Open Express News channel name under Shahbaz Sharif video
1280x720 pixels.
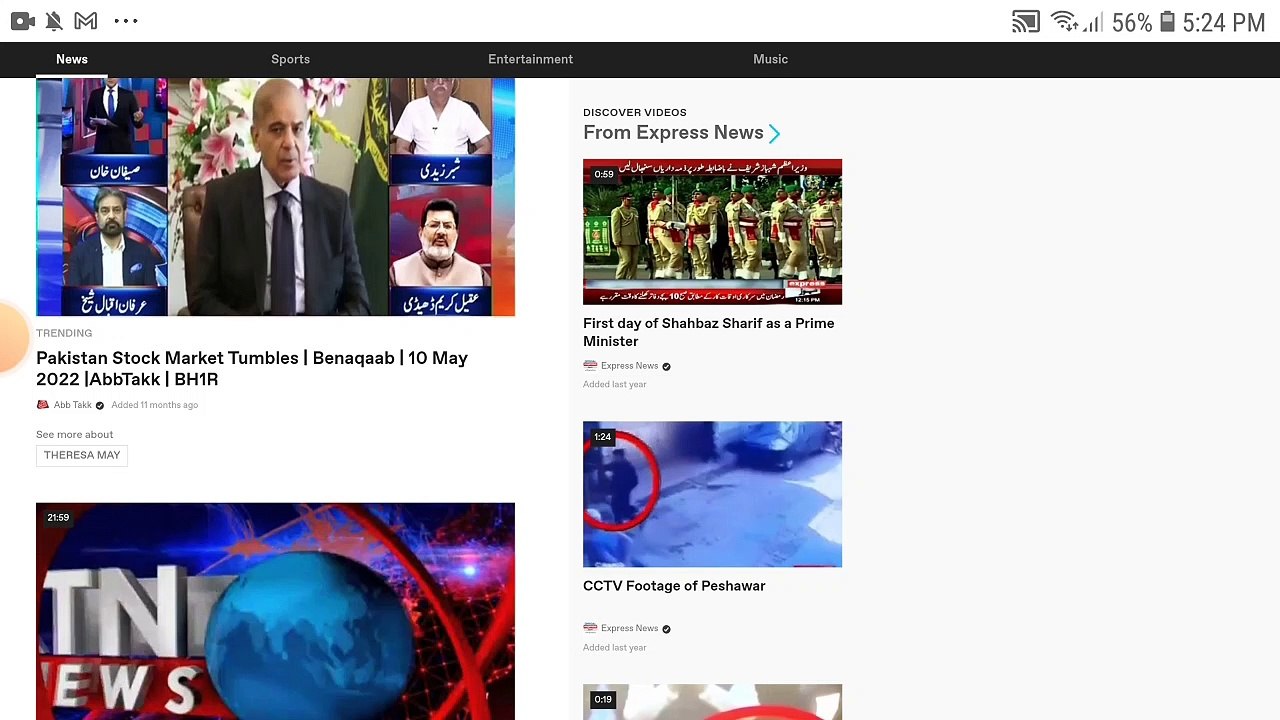click(629, 366)
